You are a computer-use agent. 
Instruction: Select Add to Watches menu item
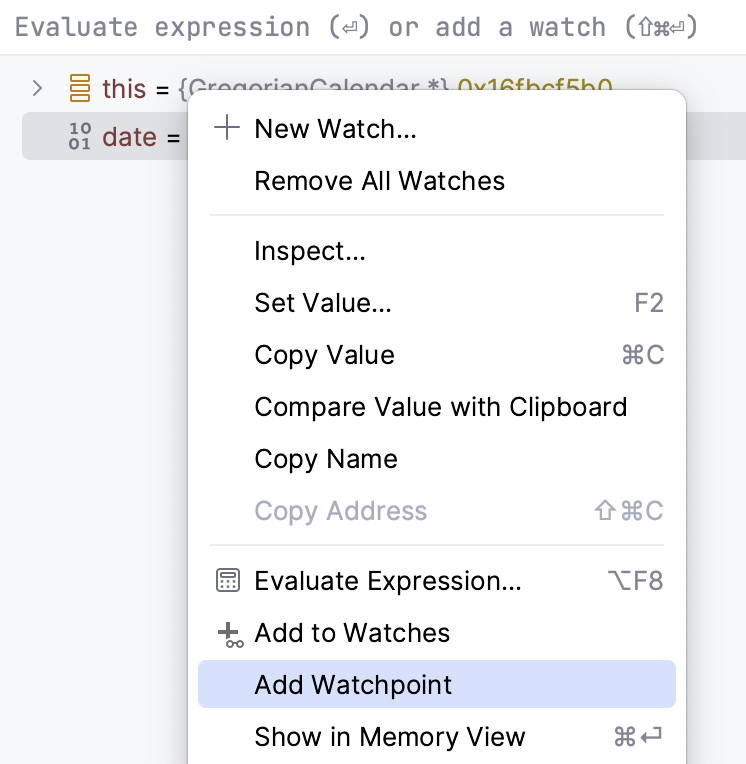point(352,633)
